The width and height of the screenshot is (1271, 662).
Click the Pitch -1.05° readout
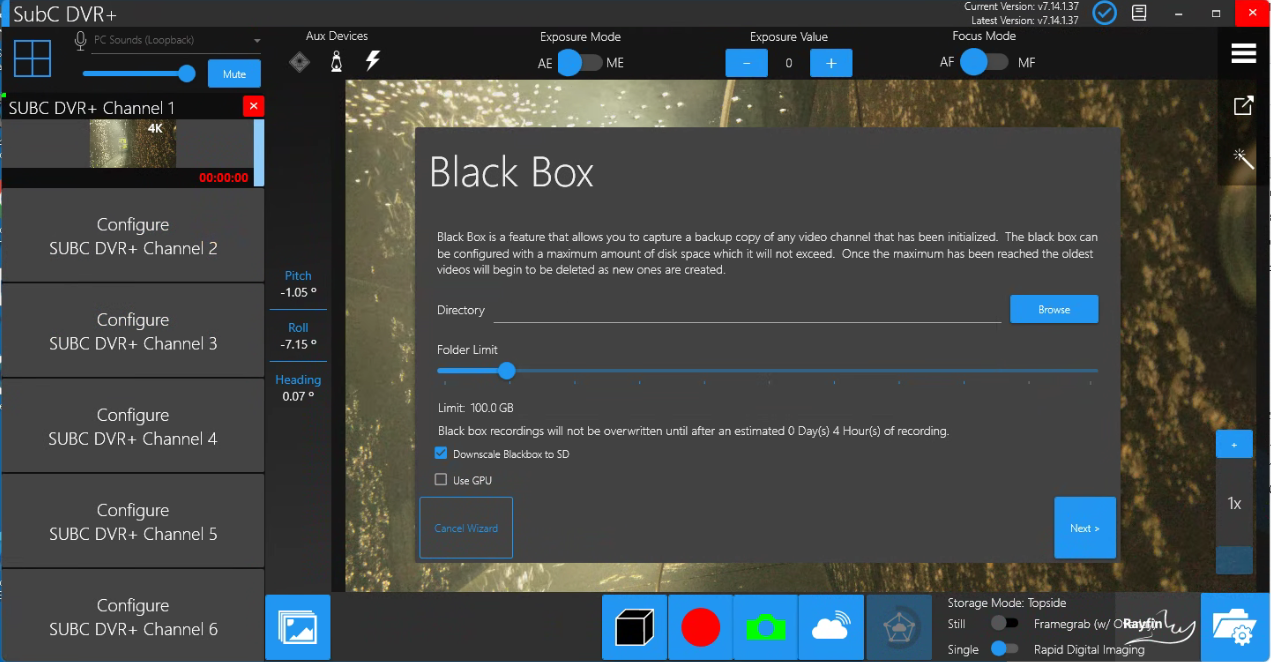coord(298,284)
